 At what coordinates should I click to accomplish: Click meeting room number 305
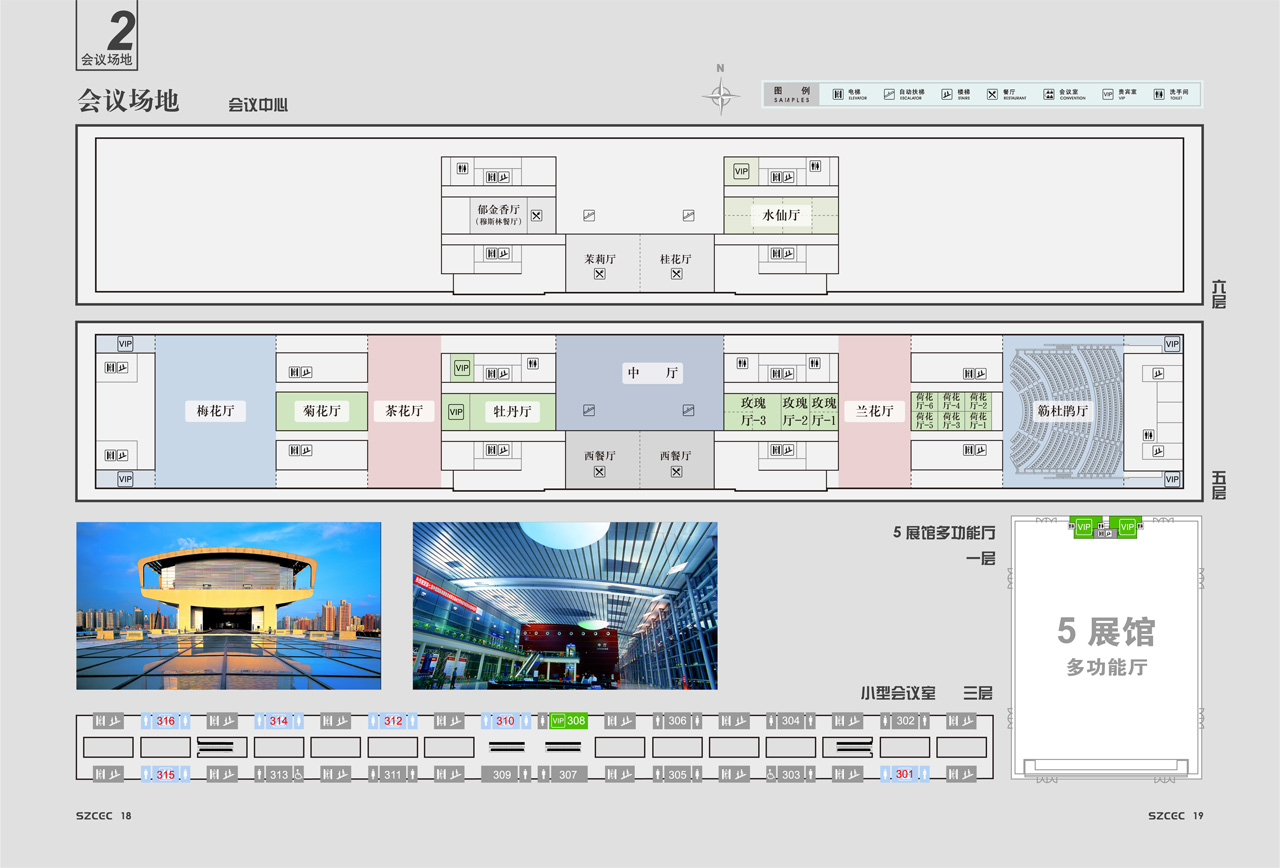[x=677, y=774]
